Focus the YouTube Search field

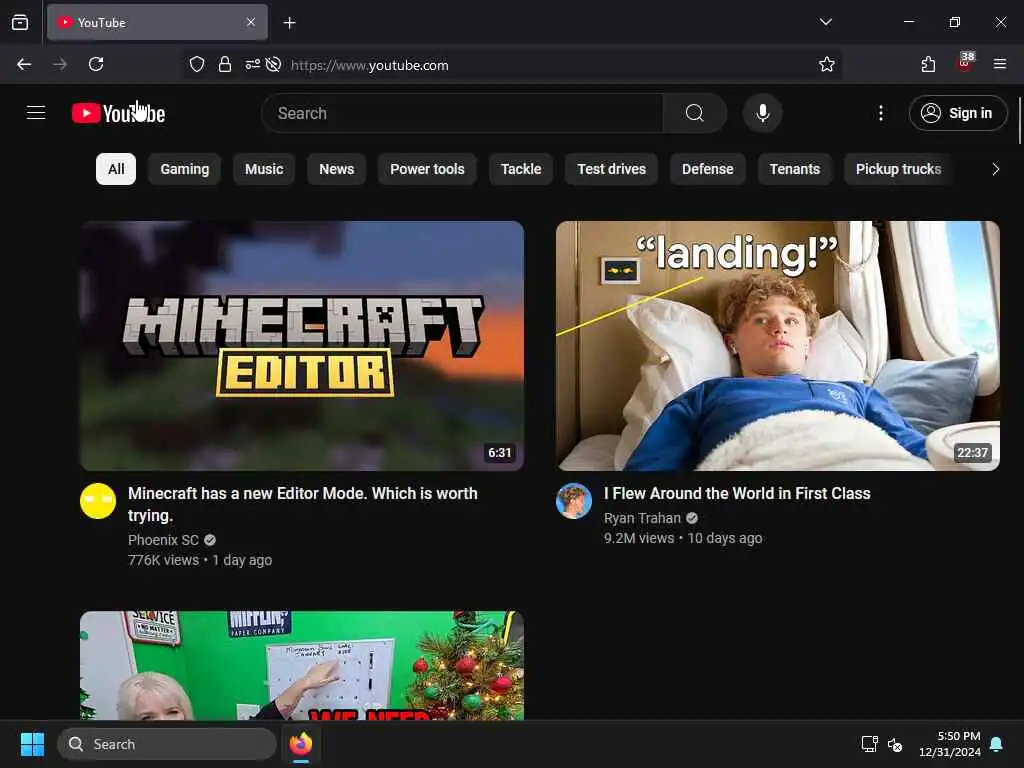tap(462, 113)
